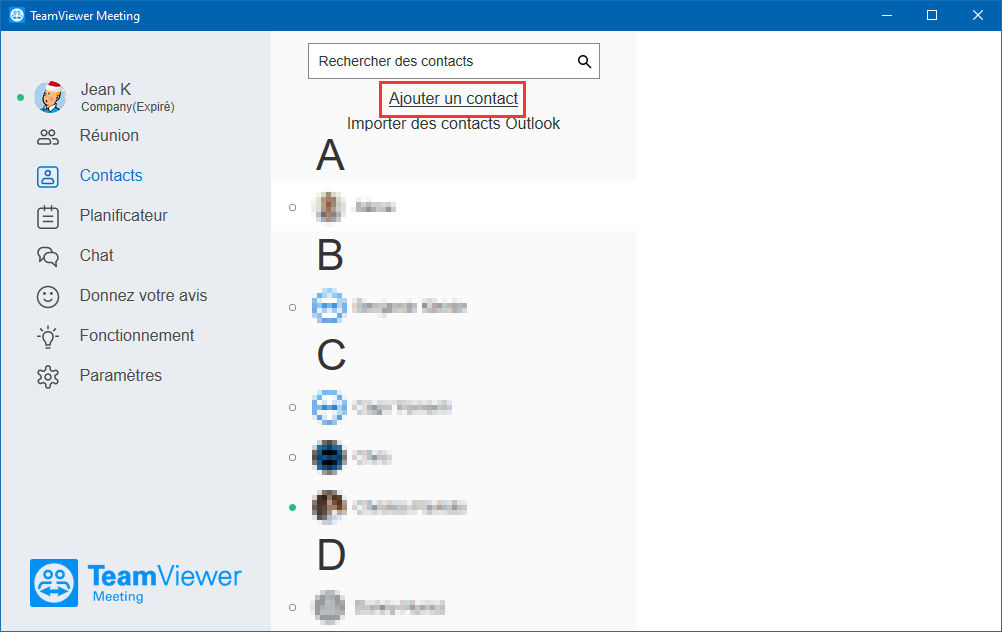The image size is (1002, 632).
Task: Click Importer des contacts Outlook link
Action: [x=453, y=123]
